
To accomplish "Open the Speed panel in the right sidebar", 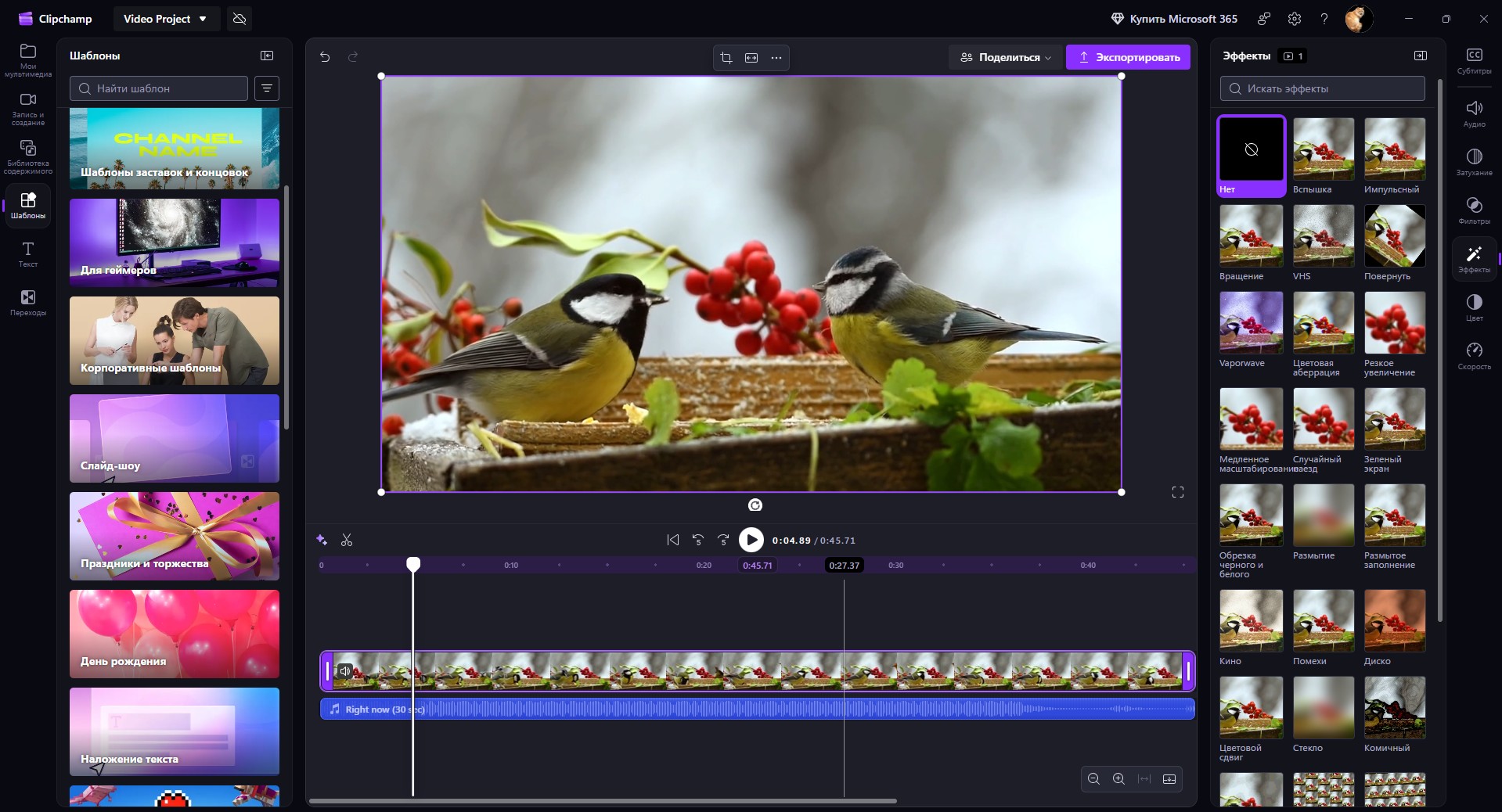I will click(x=1474, y=356).
